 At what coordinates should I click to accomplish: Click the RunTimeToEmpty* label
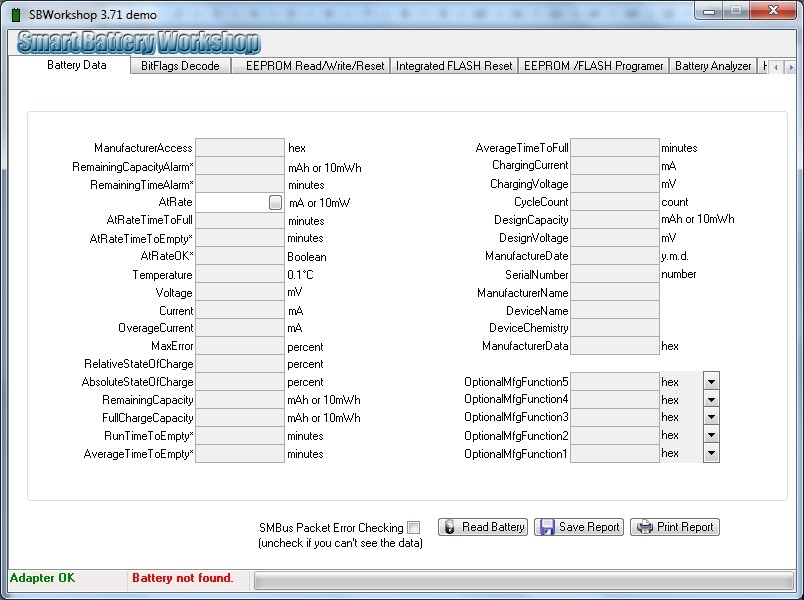(149, 436)
